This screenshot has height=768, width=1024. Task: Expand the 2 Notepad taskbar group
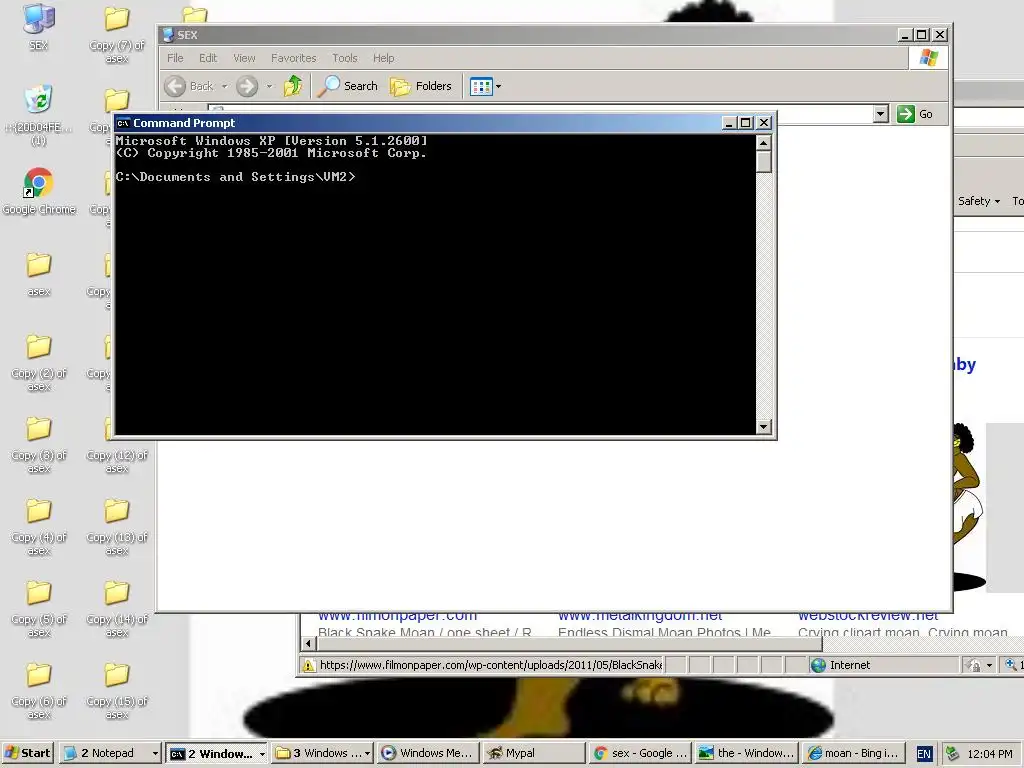(x=108, y=753)
